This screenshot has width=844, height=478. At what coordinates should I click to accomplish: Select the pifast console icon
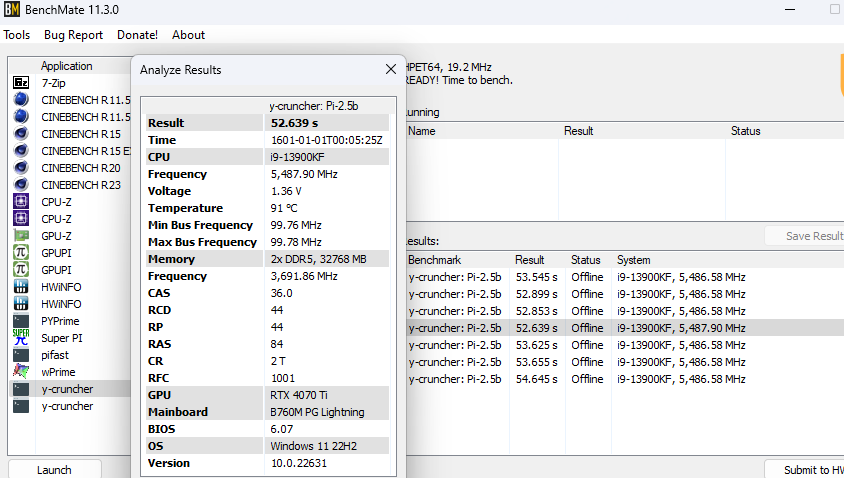21,355
